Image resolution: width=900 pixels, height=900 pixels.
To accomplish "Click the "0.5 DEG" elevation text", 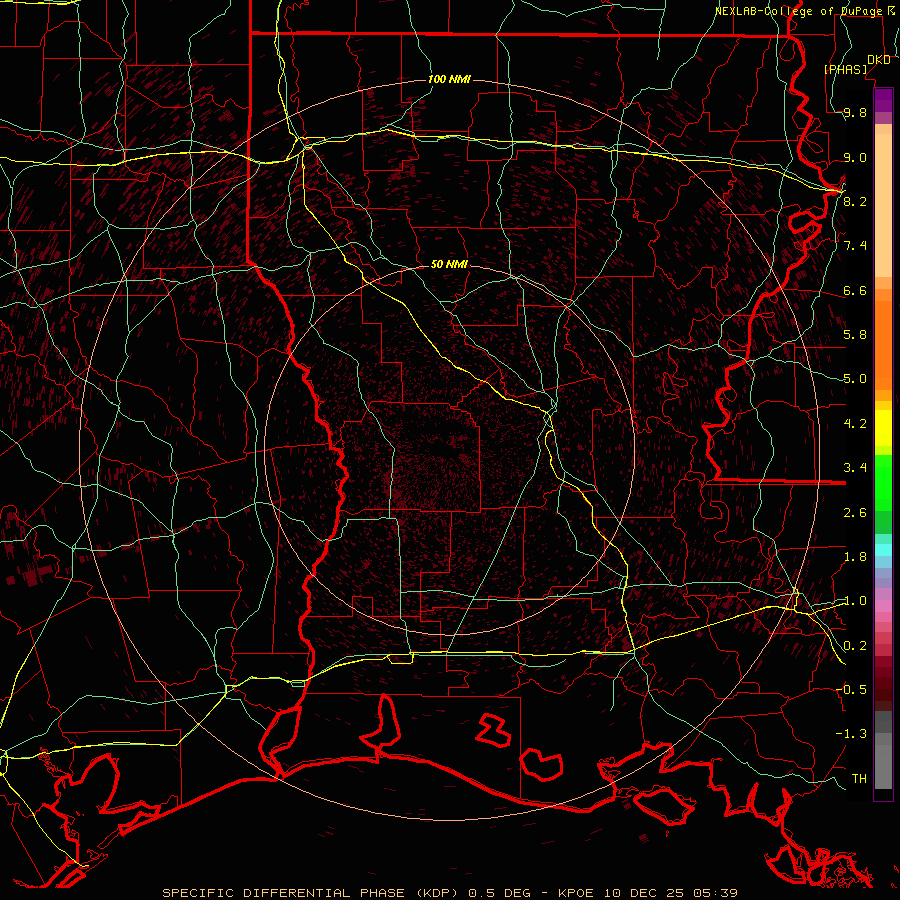I will [x=501, y=893].
